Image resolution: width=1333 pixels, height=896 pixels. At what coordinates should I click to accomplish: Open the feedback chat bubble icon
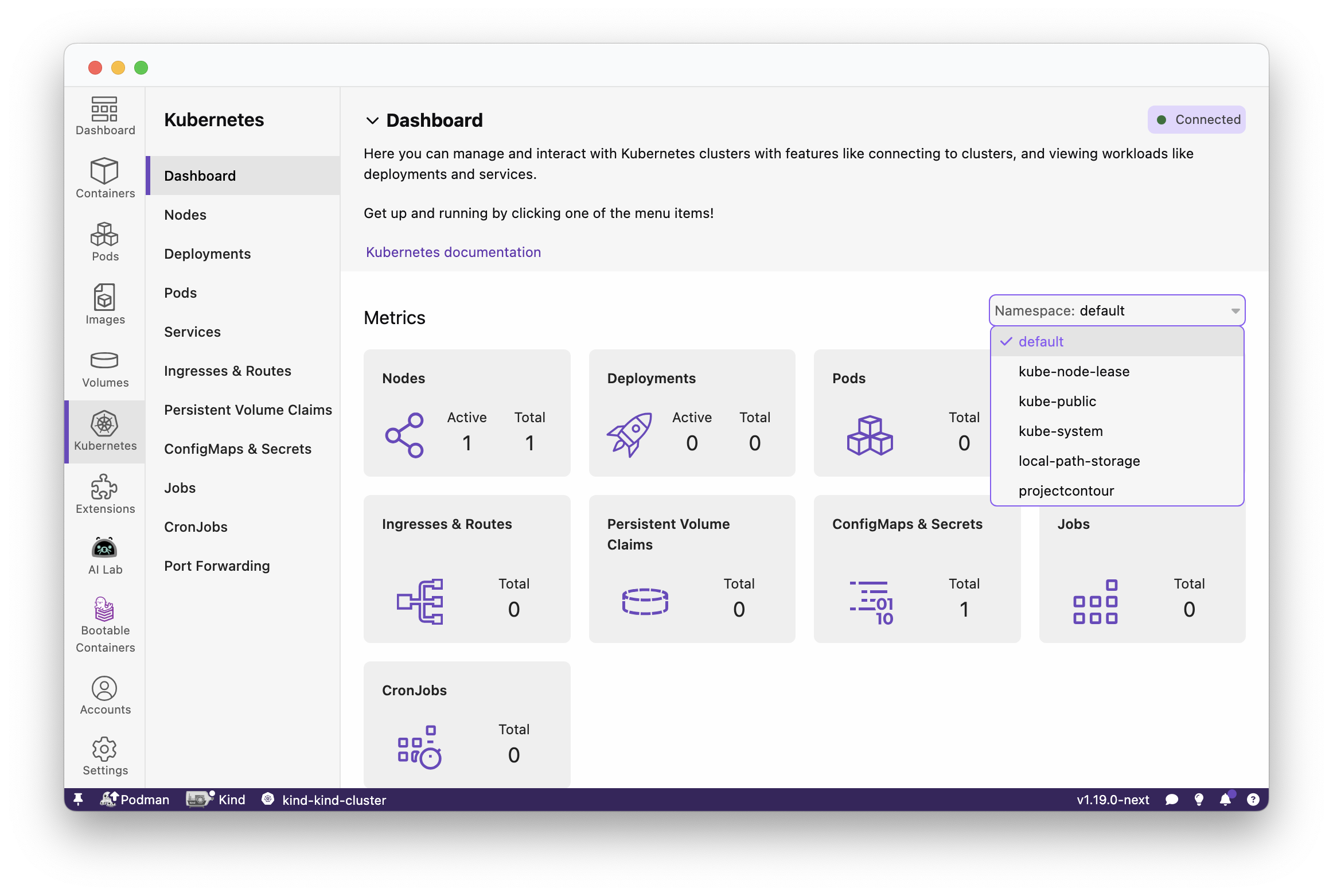coord(1172,800)
